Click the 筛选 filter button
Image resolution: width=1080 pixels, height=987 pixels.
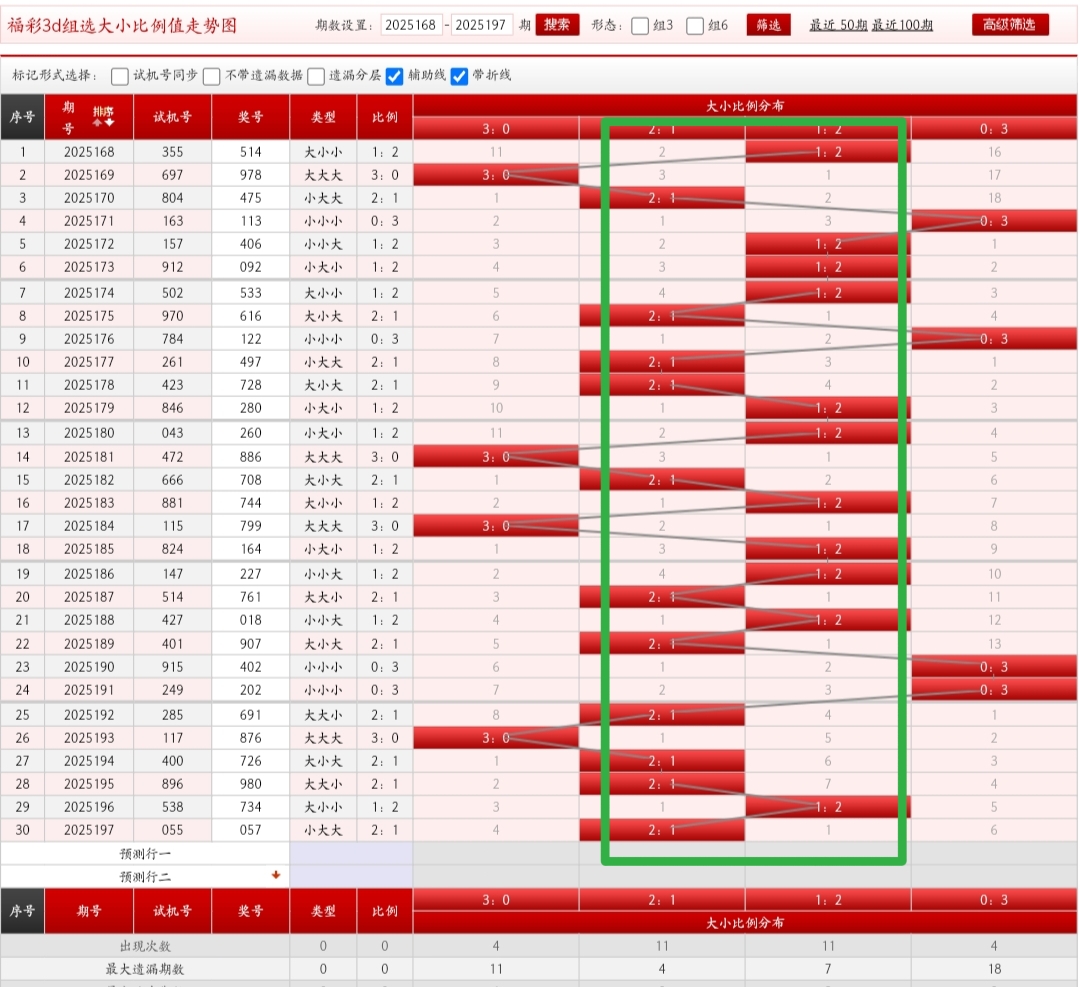769,25
